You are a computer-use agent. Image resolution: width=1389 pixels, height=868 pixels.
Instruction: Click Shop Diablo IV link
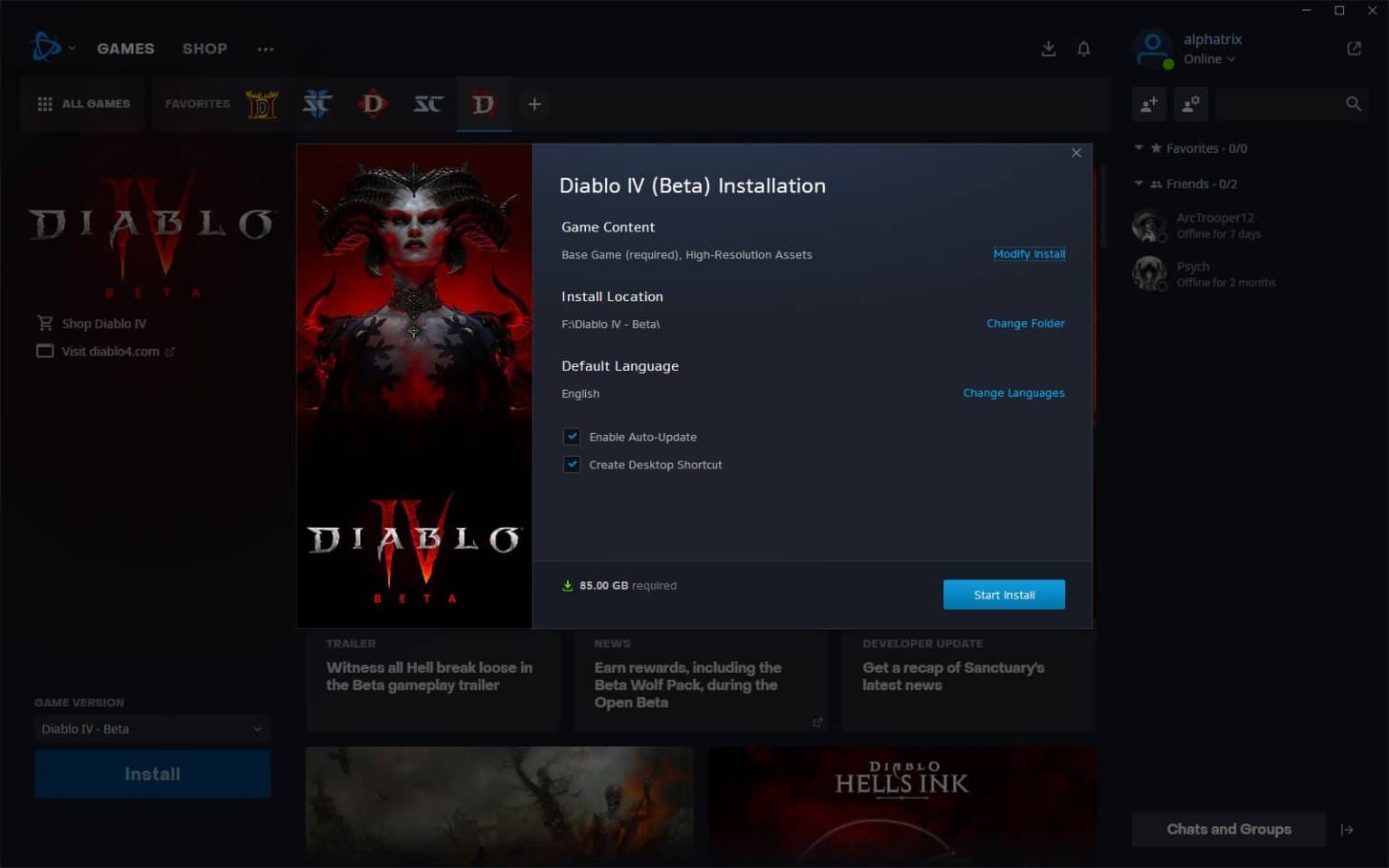click(104, 324)
